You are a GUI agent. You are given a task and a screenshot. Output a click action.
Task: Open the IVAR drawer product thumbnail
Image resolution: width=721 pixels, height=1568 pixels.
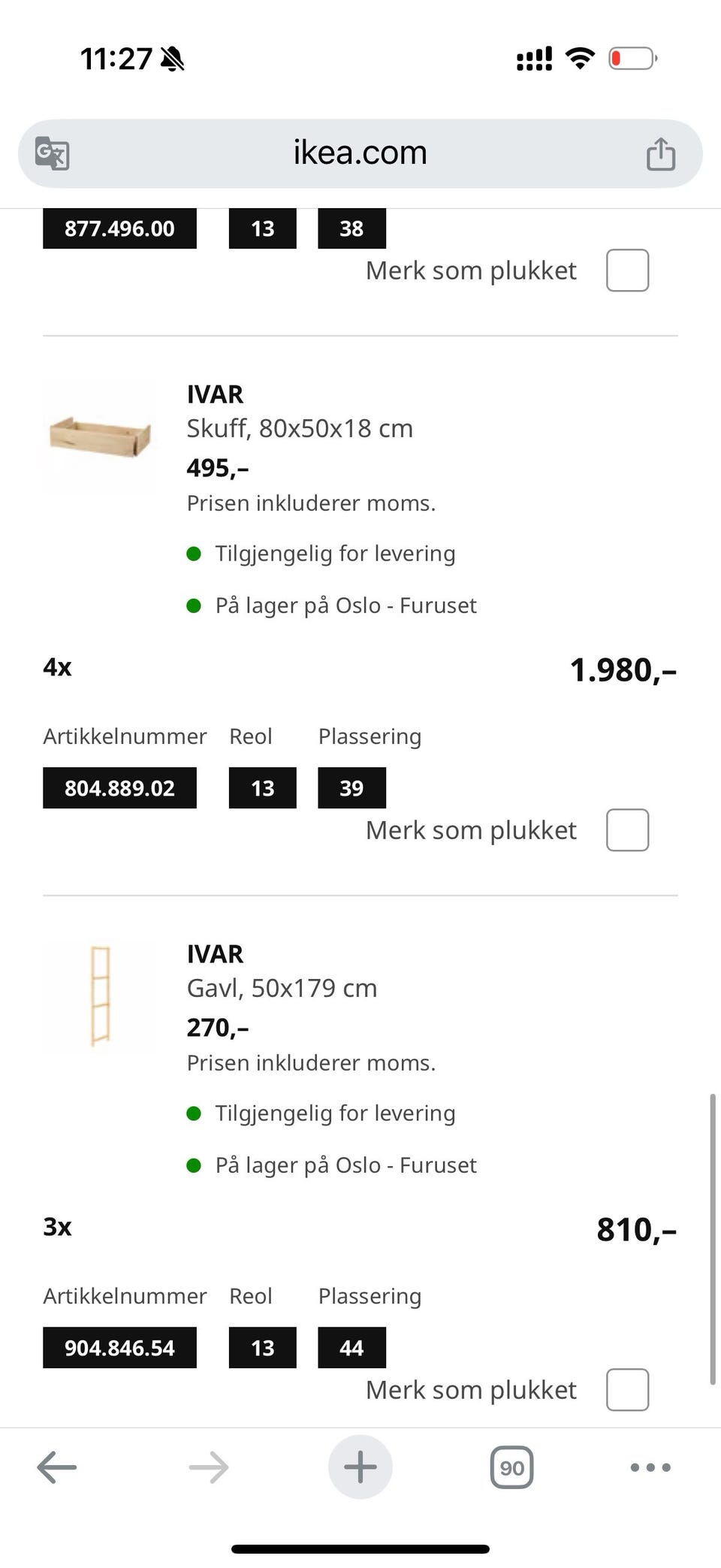click(100, 436)
